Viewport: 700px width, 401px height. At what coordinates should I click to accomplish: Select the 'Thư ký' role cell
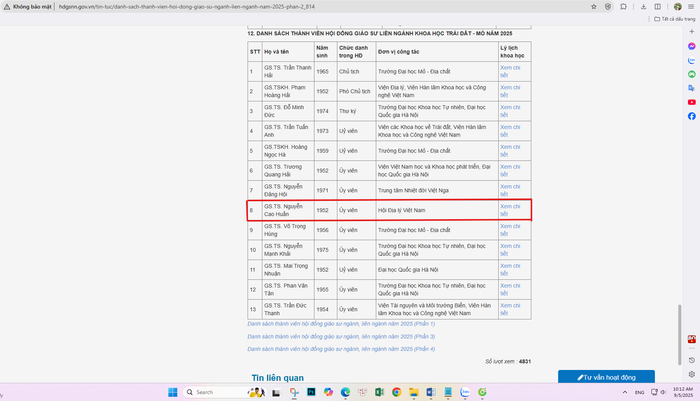(x=356, y=111)
